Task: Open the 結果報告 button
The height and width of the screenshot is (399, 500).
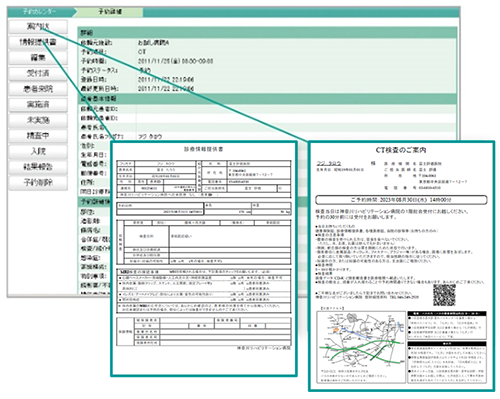Action: [38, 167]
